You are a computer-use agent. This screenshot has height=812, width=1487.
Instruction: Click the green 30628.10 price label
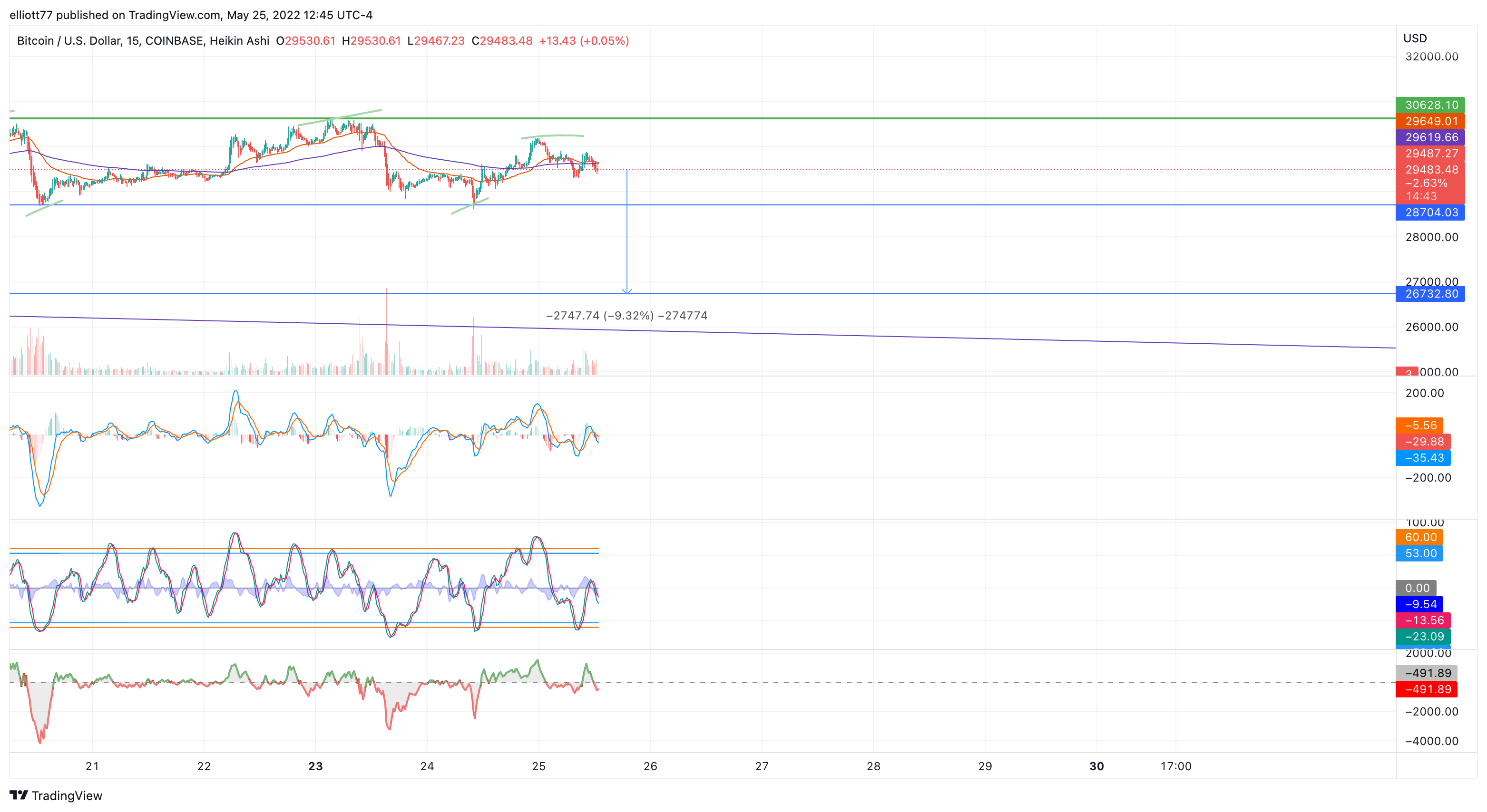(x=1430, y=105)
